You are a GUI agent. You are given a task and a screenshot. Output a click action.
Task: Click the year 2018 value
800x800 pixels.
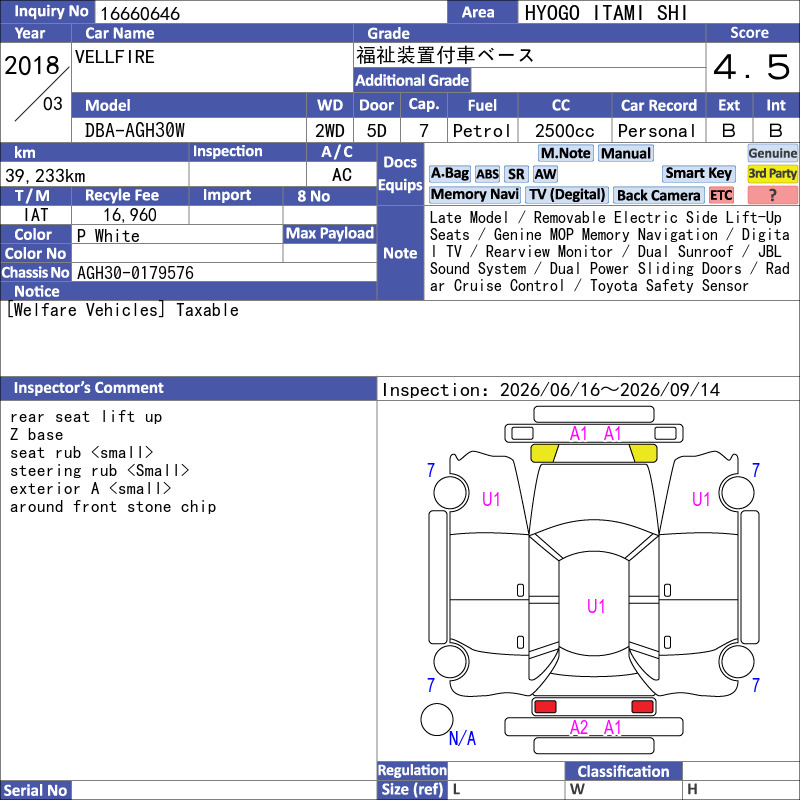tap(32, 66)
